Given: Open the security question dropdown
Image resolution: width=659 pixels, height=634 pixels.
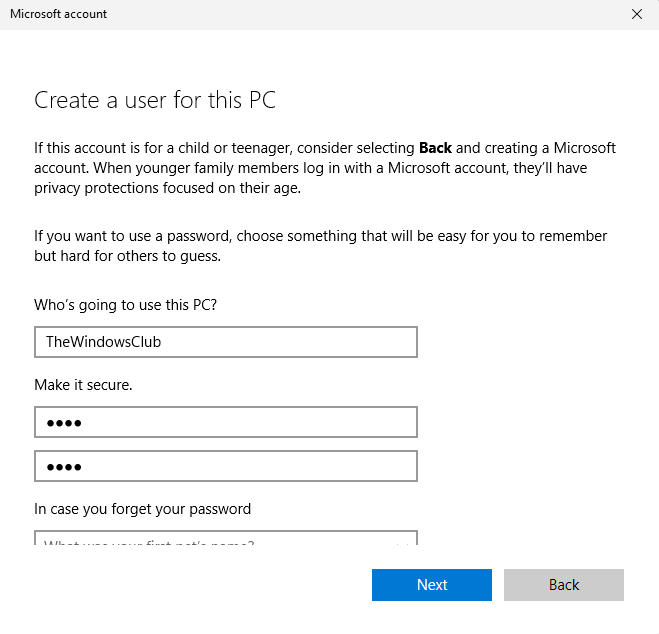Looking at the screenshot, I should (x=225, y=540).
